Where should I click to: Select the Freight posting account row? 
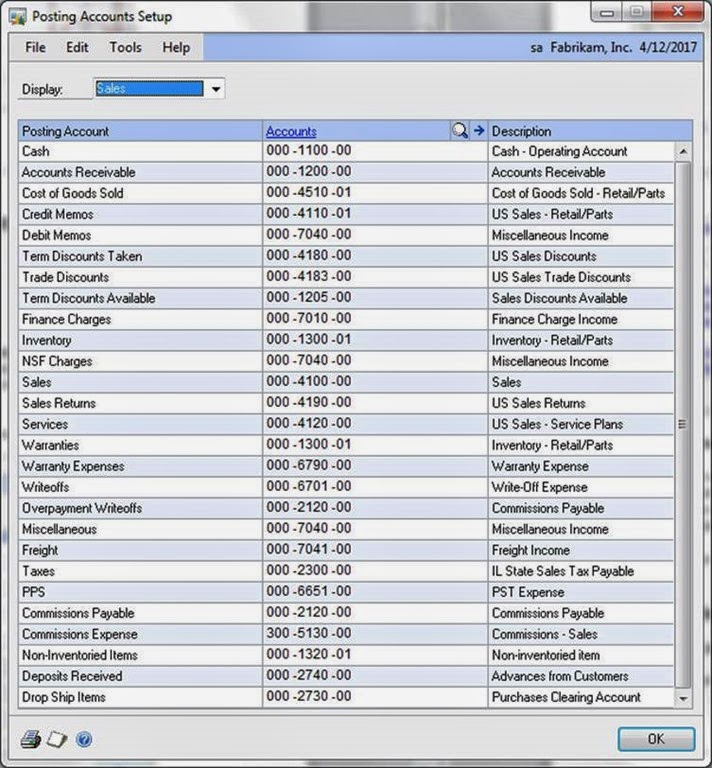[x=140, y=550]
